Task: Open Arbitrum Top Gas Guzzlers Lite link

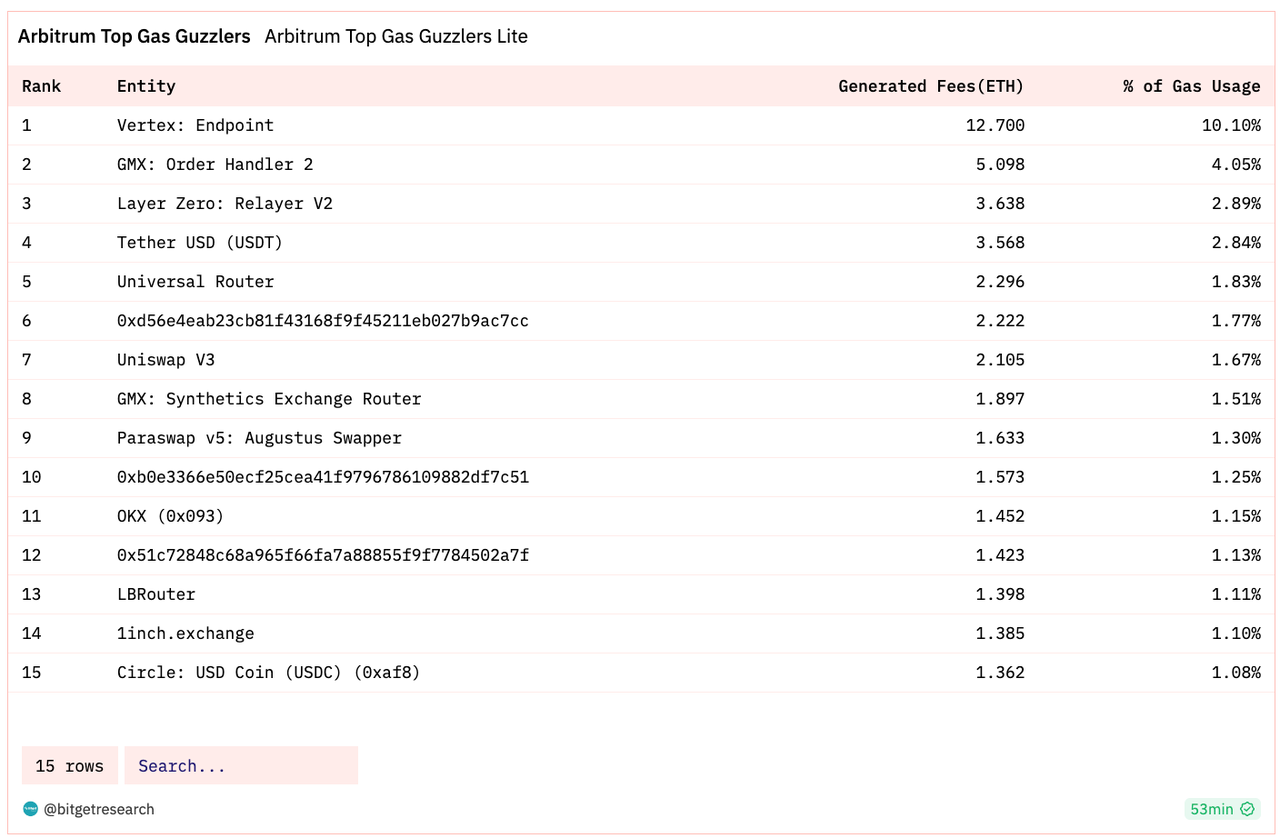Action: [x=396, y=37]
